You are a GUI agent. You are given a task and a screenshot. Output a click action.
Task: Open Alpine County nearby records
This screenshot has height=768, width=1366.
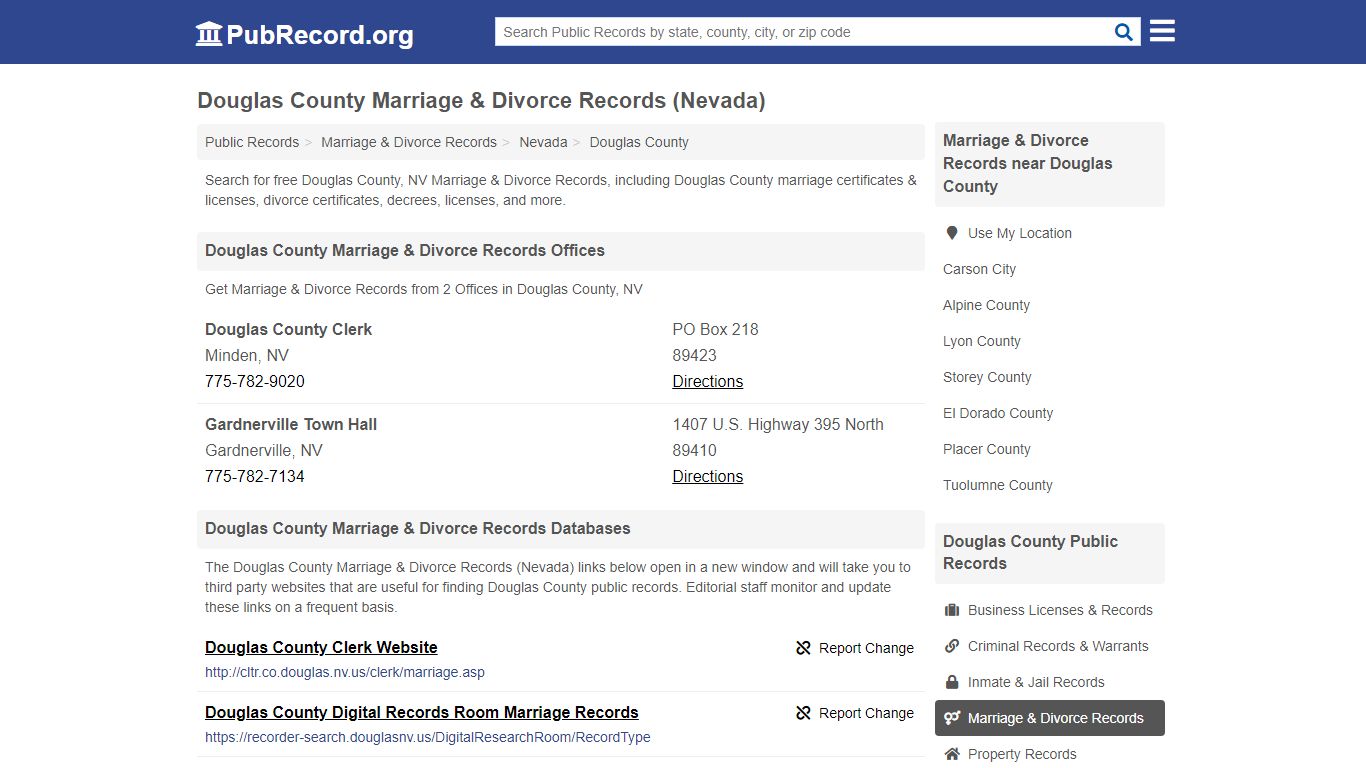pyautogui.click(x=986, y=305)
